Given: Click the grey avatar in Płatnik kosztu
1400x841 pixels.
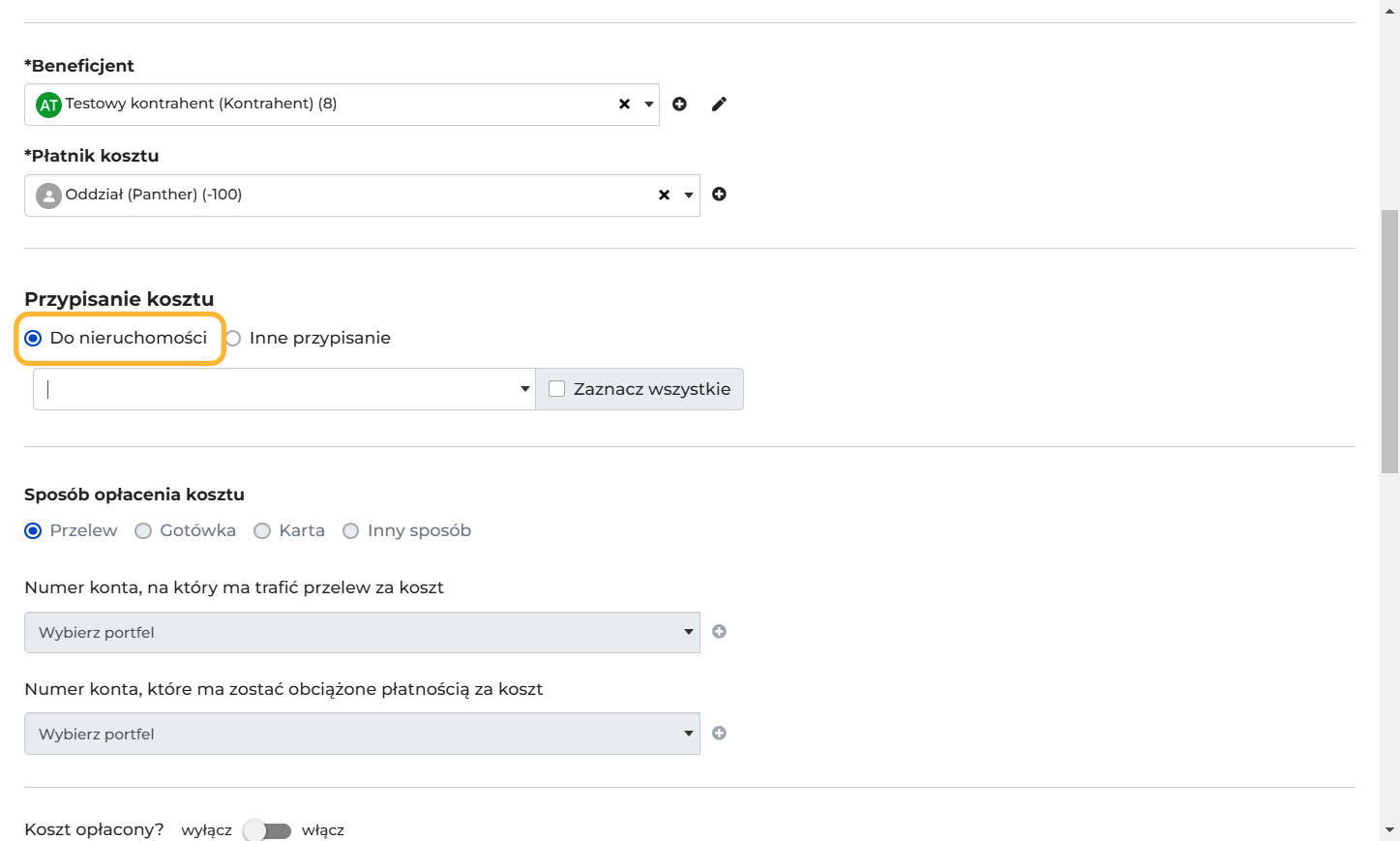Looking at the screenshot, I should pyautogui.click(x=48, y=195).
